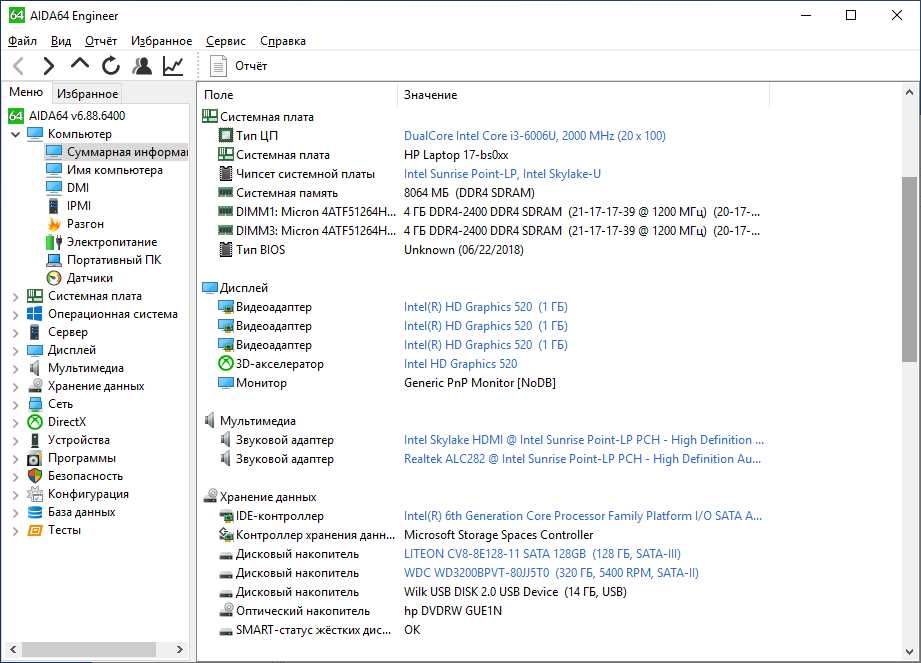Expand the Тесты tree node
Viewport: 921px width, 663px height.
coord(16,531)
